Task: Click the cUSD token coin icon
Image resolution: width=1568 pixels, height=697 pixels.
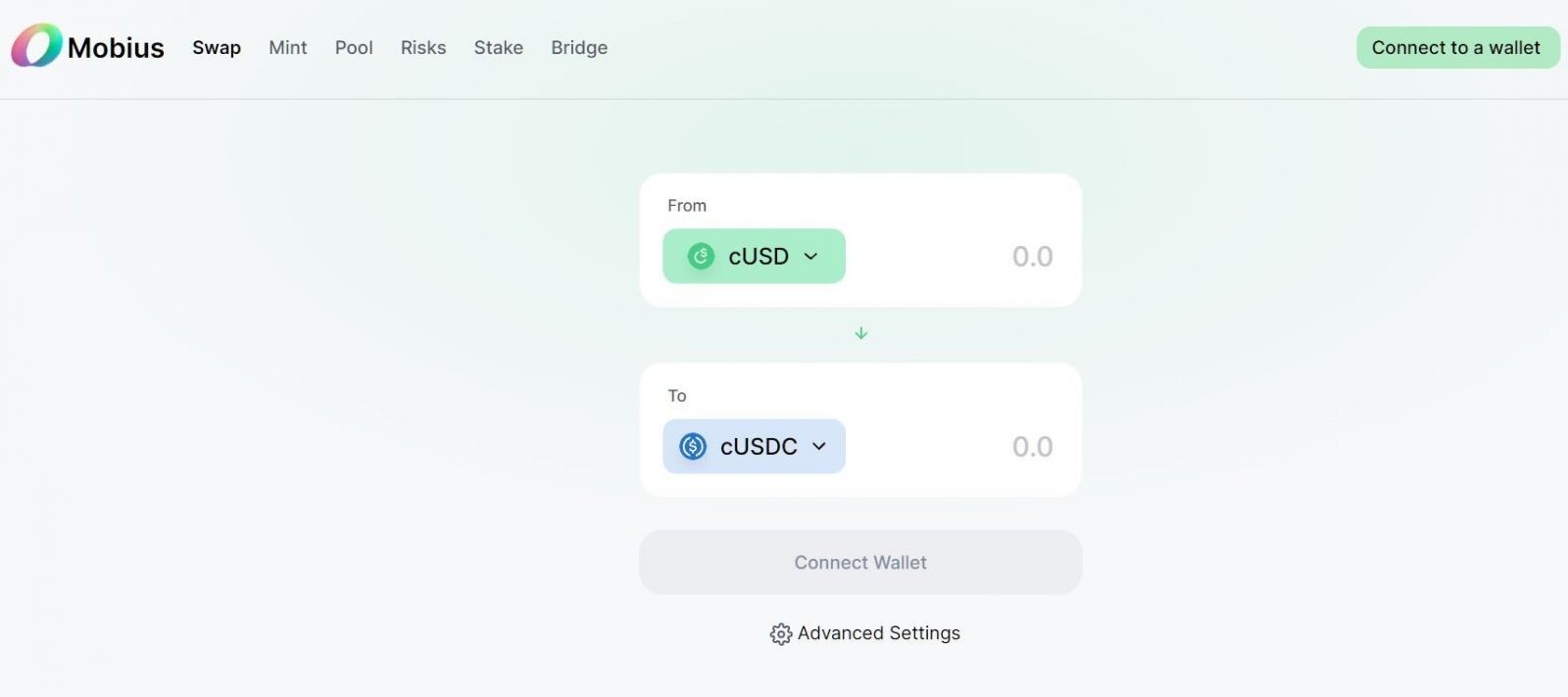Action: pos(701,256)
